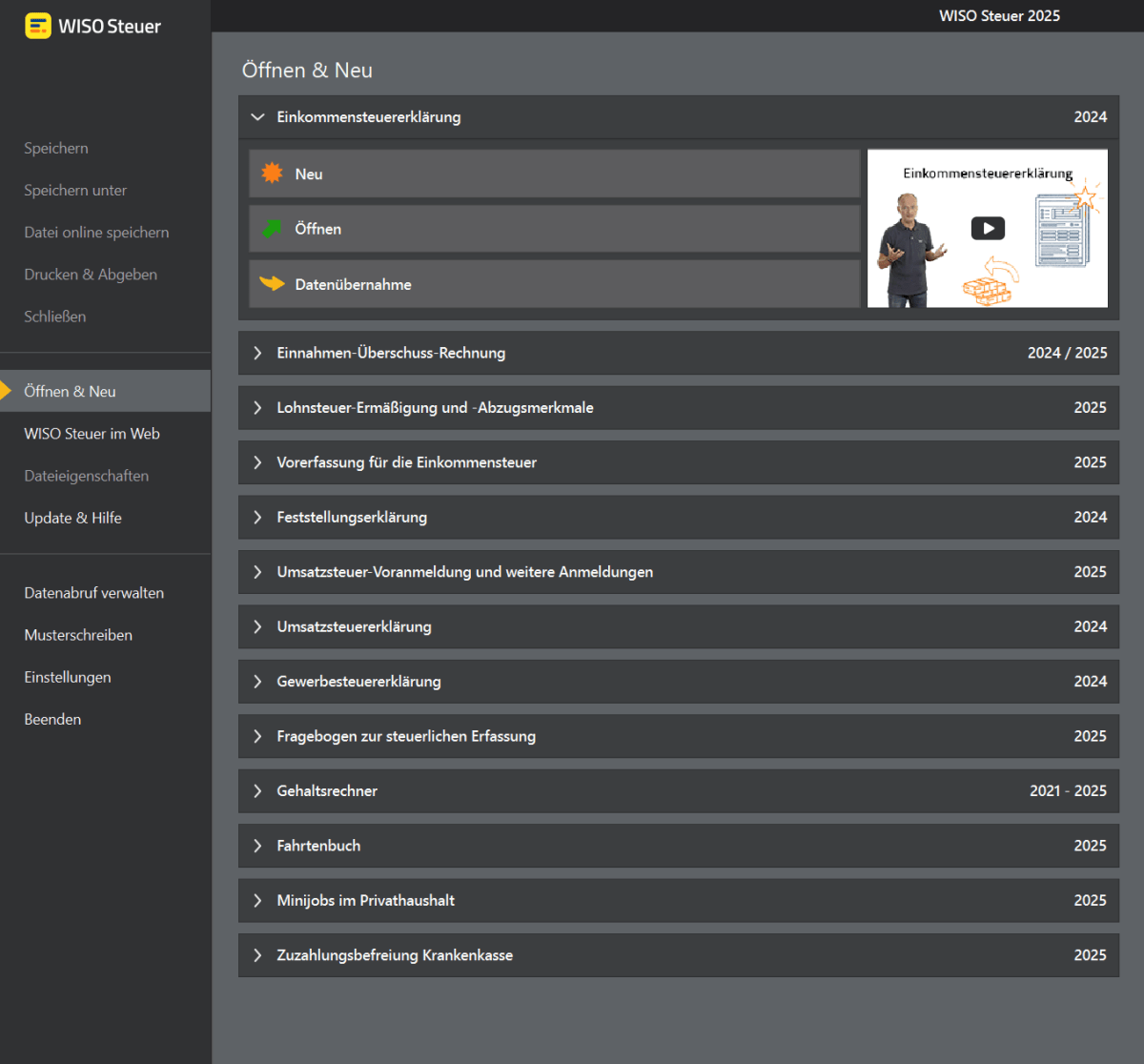Screen dimensions: 1144x1064
Task: Click the WISO Steuer logo icon
Action: (x=38, y=26)
